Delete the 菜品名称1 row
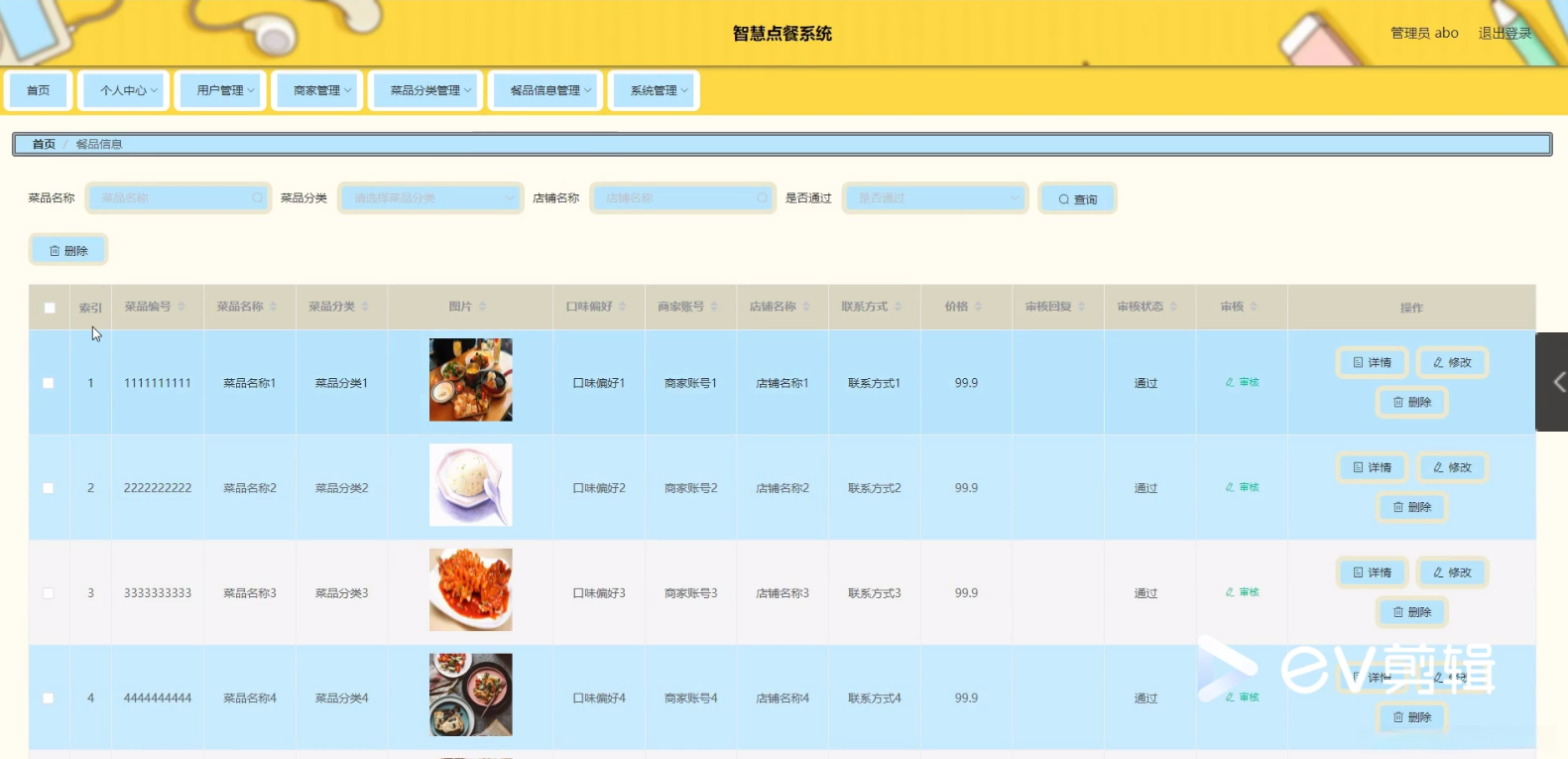Screen dimensions: 1568x759 pyautogui.click(x=1412, y=402)
